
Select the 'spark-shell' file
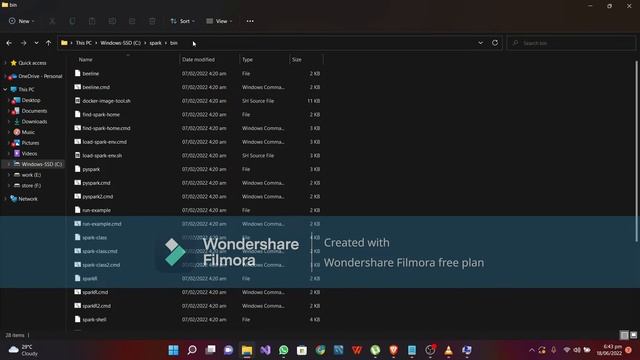[94, 320]
